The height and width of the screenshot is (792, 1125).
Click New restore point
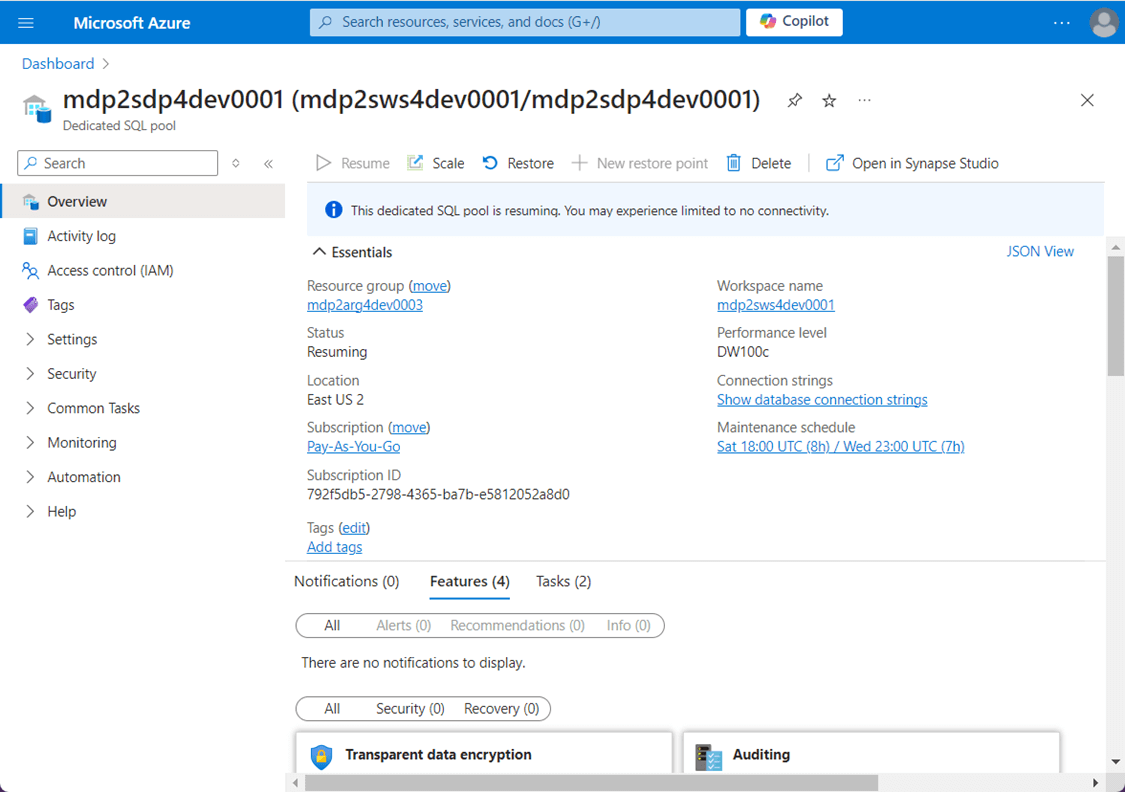point(639,163)
